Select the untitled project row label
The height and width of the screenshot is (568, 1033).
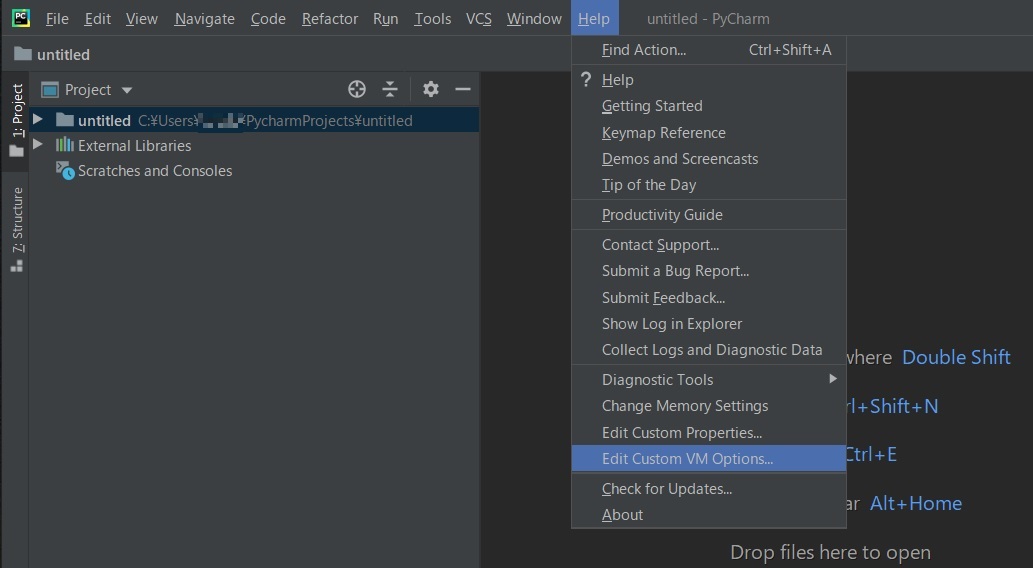click(x=104, y=121)
